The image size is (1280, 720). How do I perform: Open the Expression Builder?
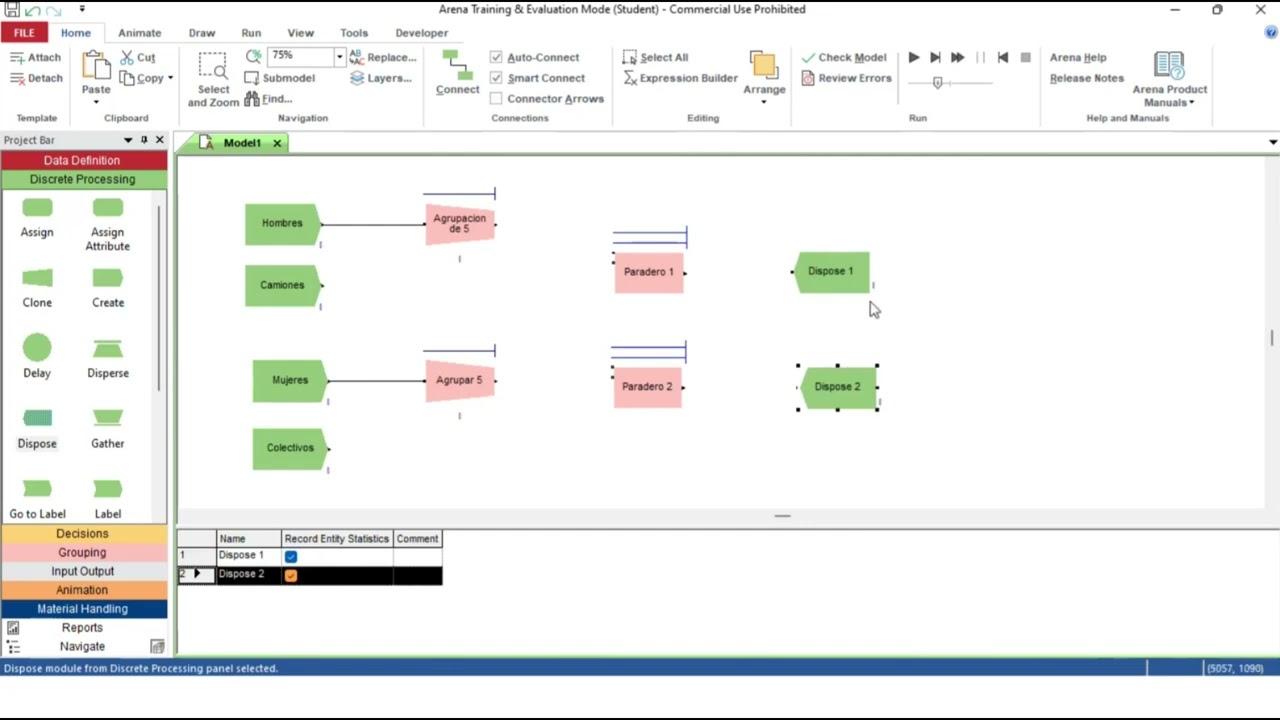point(680,78)
